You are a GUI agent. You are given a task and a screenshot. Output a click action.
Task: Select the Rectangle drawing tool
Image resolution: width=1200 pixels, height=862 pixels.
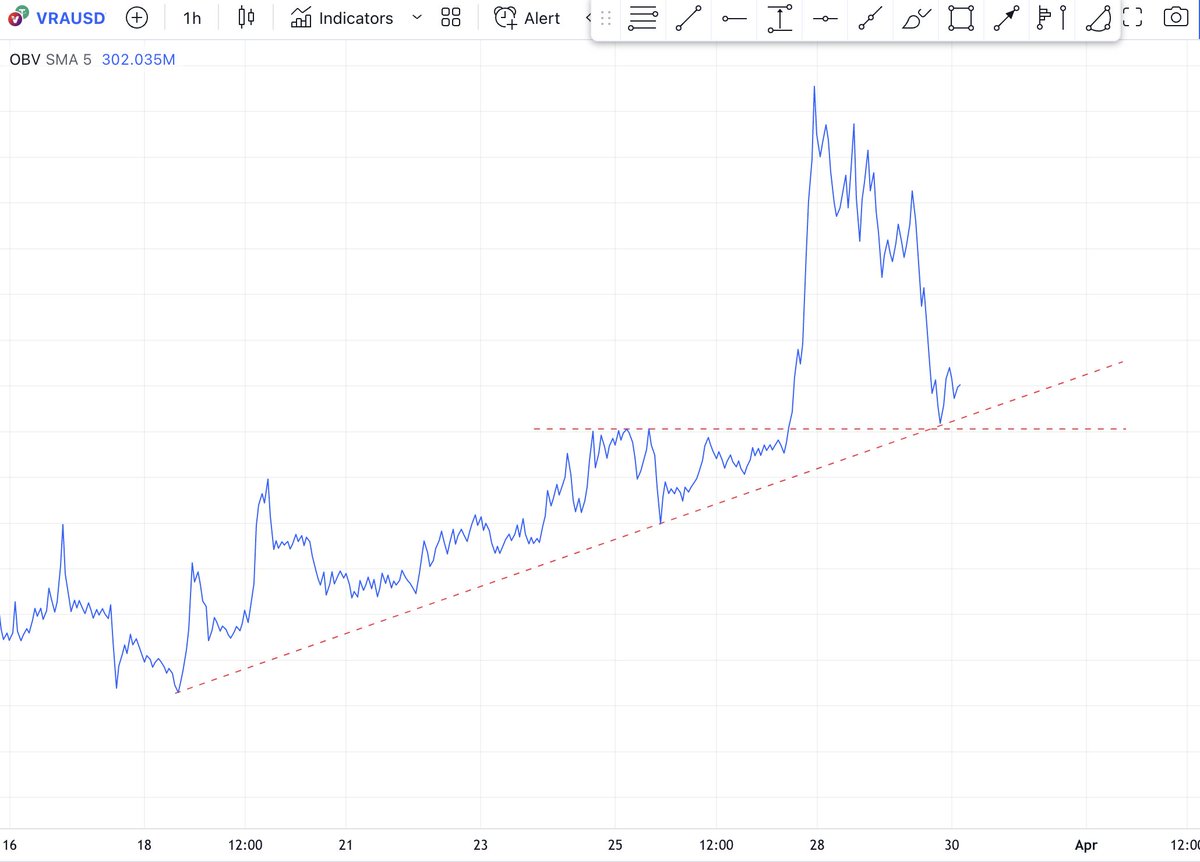[x=962, y=18]
